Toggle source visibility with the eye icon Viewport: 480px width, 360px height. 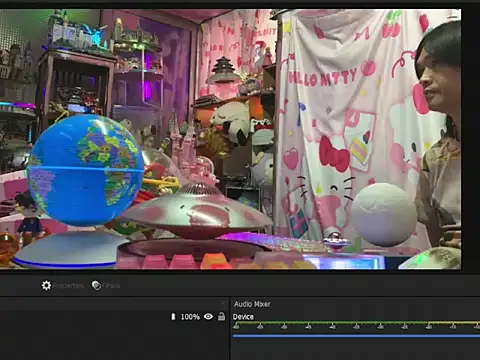pos(208,316)
